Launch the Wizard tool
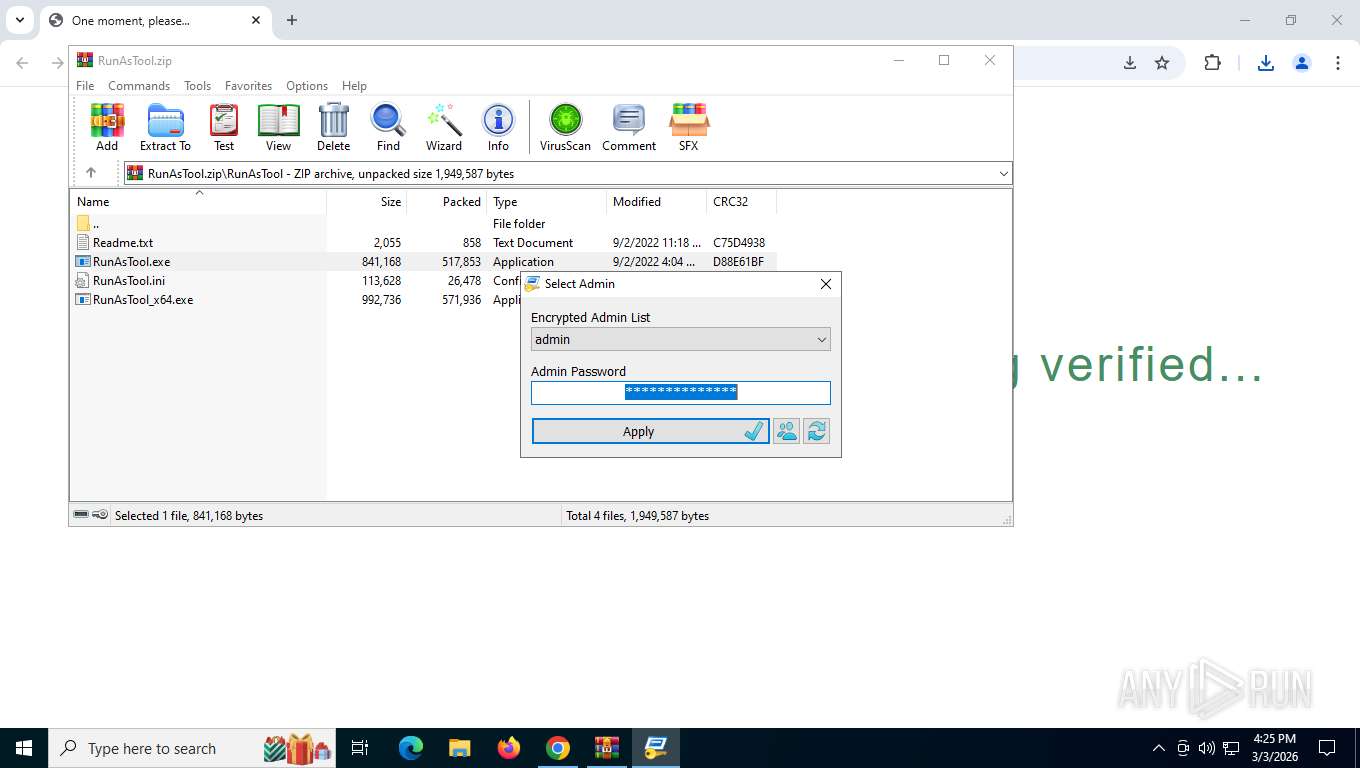 444,126
